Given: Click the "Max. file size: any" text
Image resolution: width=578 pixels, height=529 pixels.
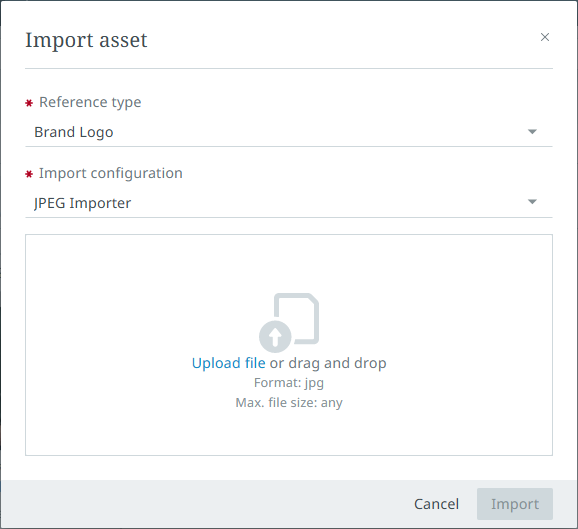Looking at the screenshot, I should pyautogui.click(x=289, y=403).
